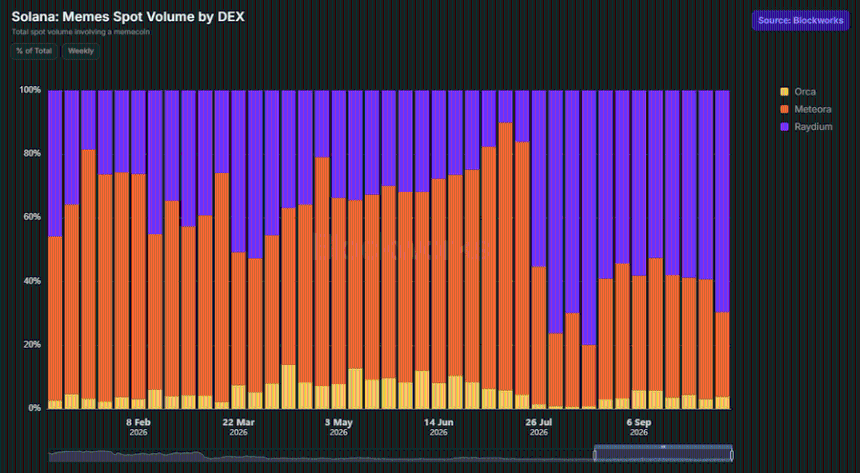Grab the right handle of range selector
The image size is (860, 473).
coord(732,455)
